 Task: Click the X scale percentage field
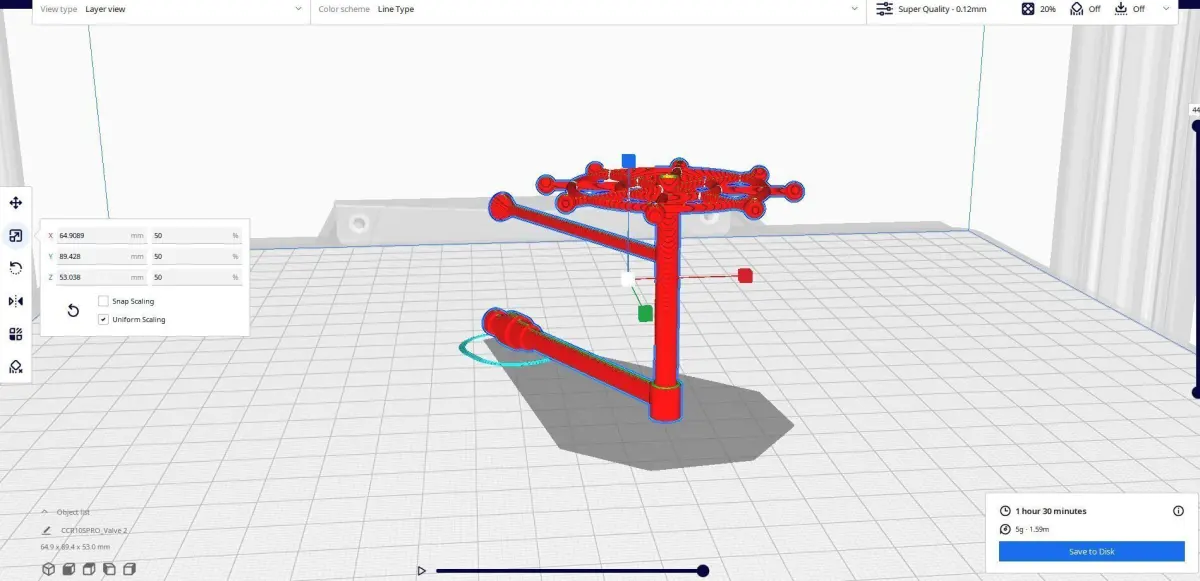pos(196,236)
